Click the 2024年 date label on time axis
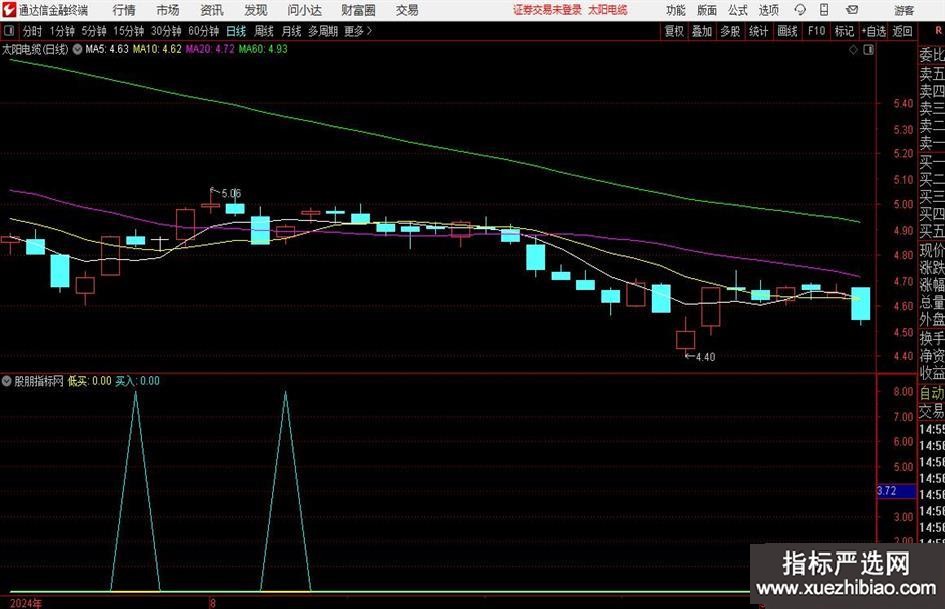The image size is (945, 609). [x=27, y=604]
